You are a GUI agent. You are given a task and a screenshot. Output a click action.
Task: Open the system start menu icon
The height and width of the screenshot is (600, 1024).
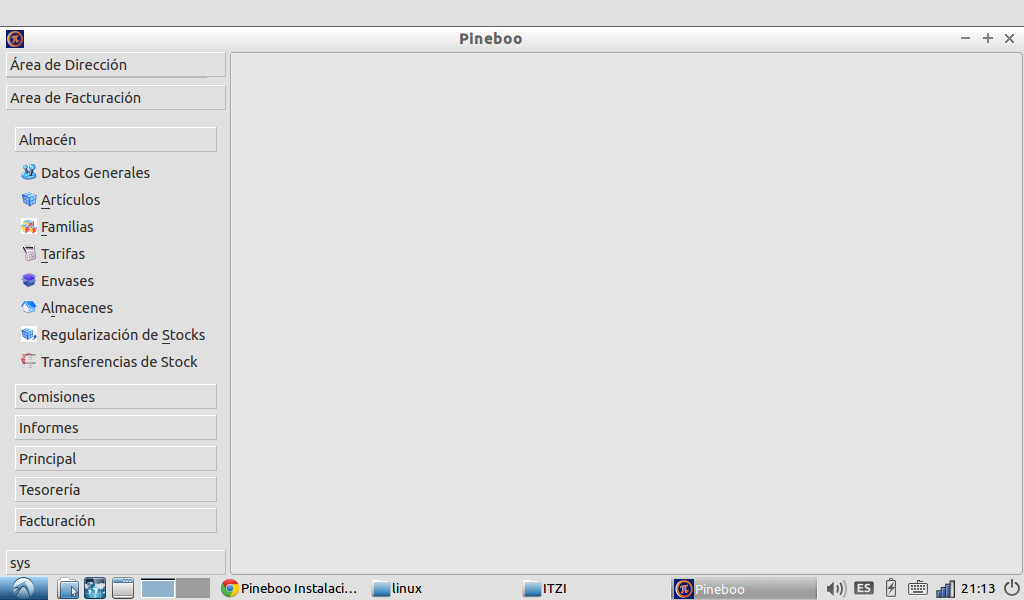tap(24, 588)
